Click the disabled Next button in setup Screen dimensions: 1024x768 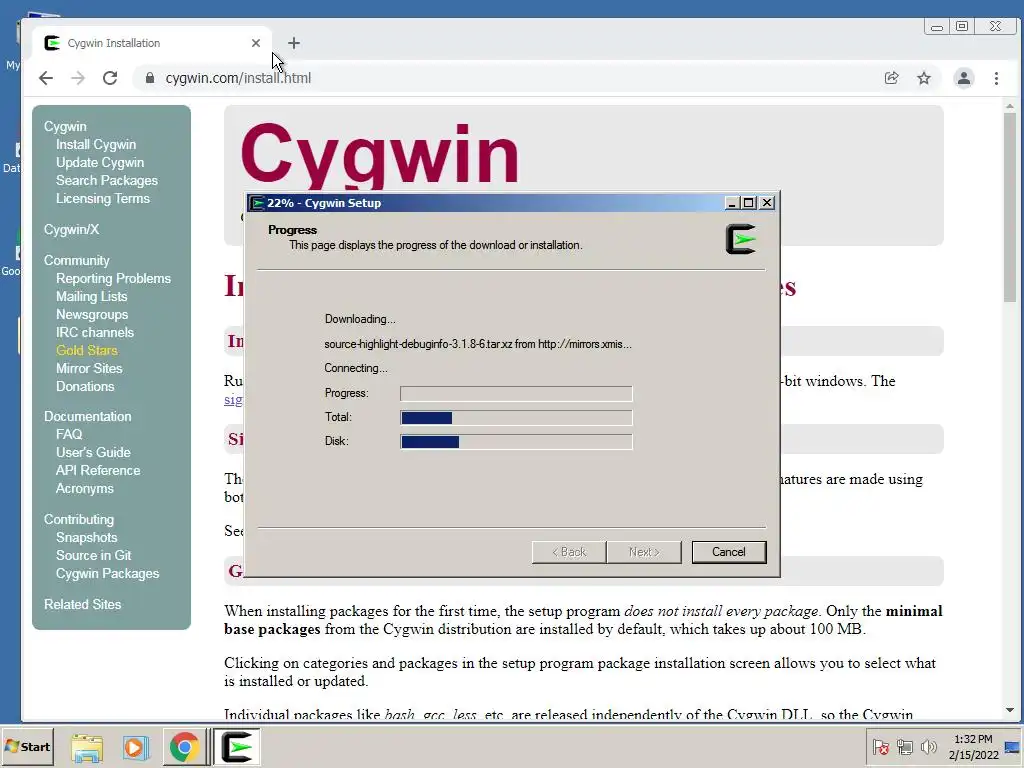644,552
